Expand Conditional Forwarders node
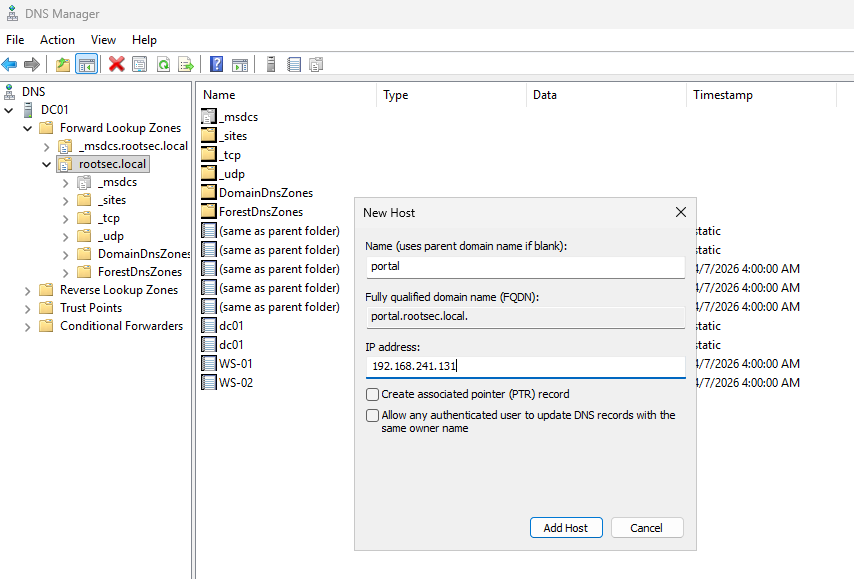Screen dimensions: 854x579 pyautogui.click(x=28, y=327)
